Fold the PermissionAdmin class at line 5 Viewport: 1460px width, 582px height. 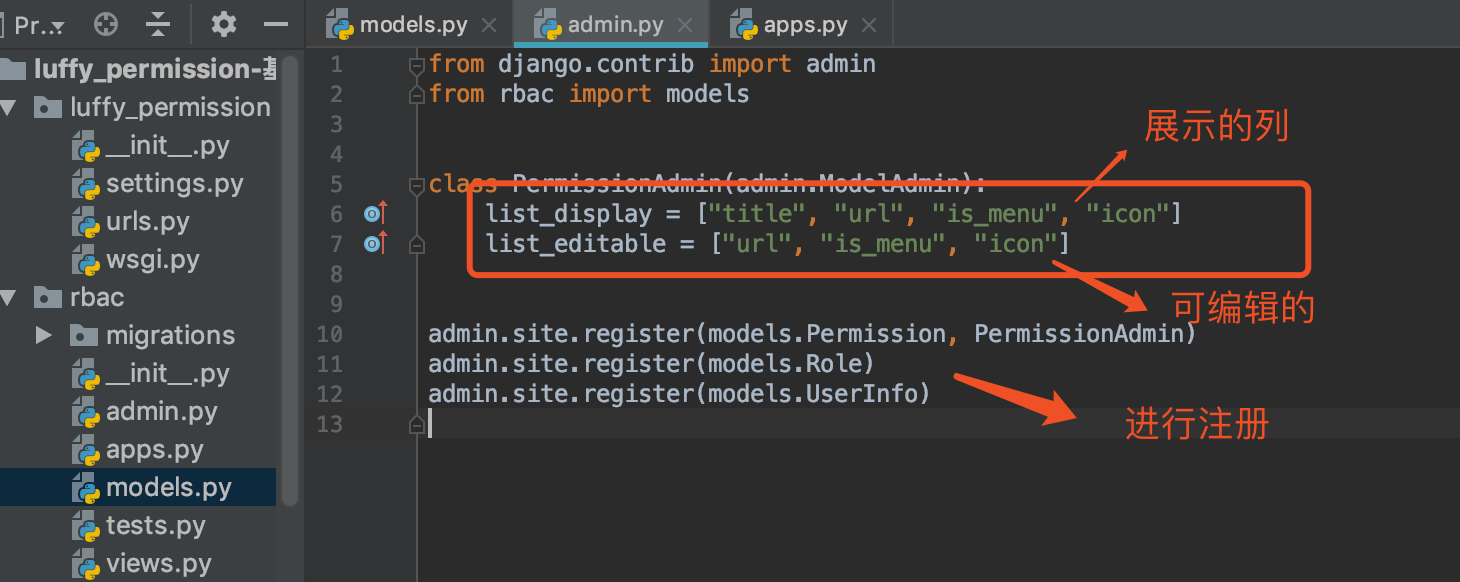pos(417,185)
